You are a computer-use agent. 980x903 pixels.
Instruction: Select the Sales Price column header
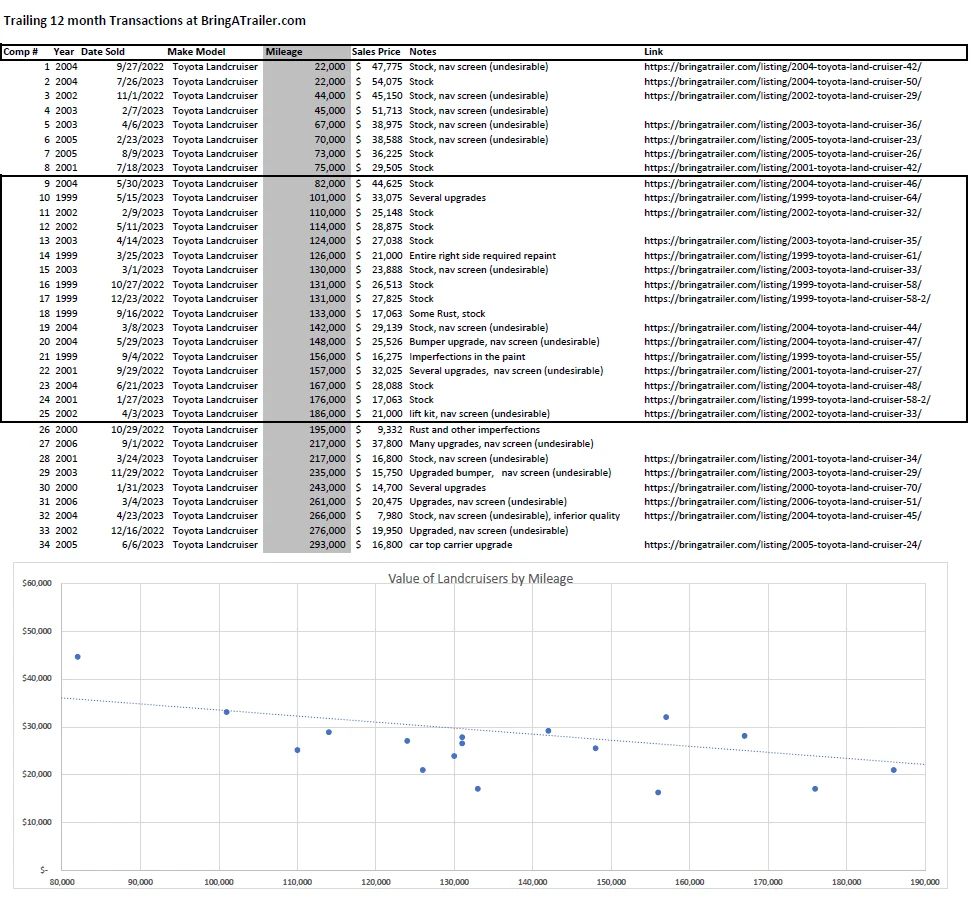point(376,52)
